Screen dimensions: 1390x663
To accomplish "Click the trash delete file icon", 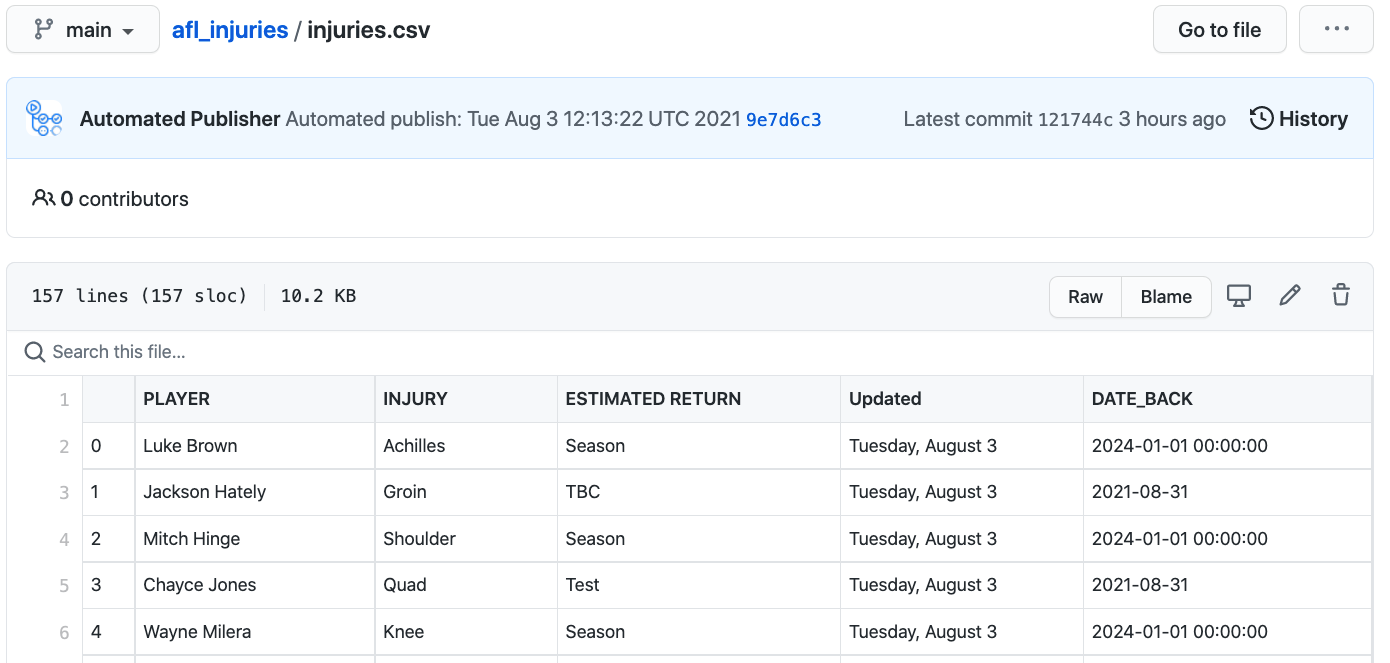I will 1341,296.
